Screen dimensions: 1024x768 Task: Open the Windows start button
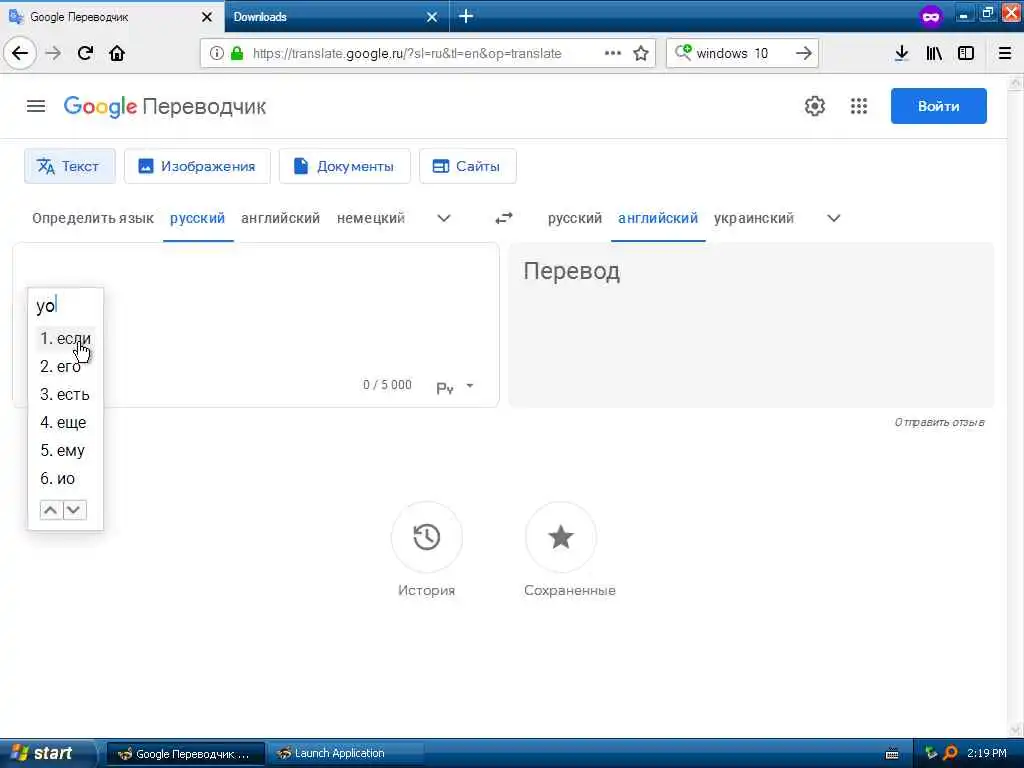pyautogui.click(x=47, y=753)
